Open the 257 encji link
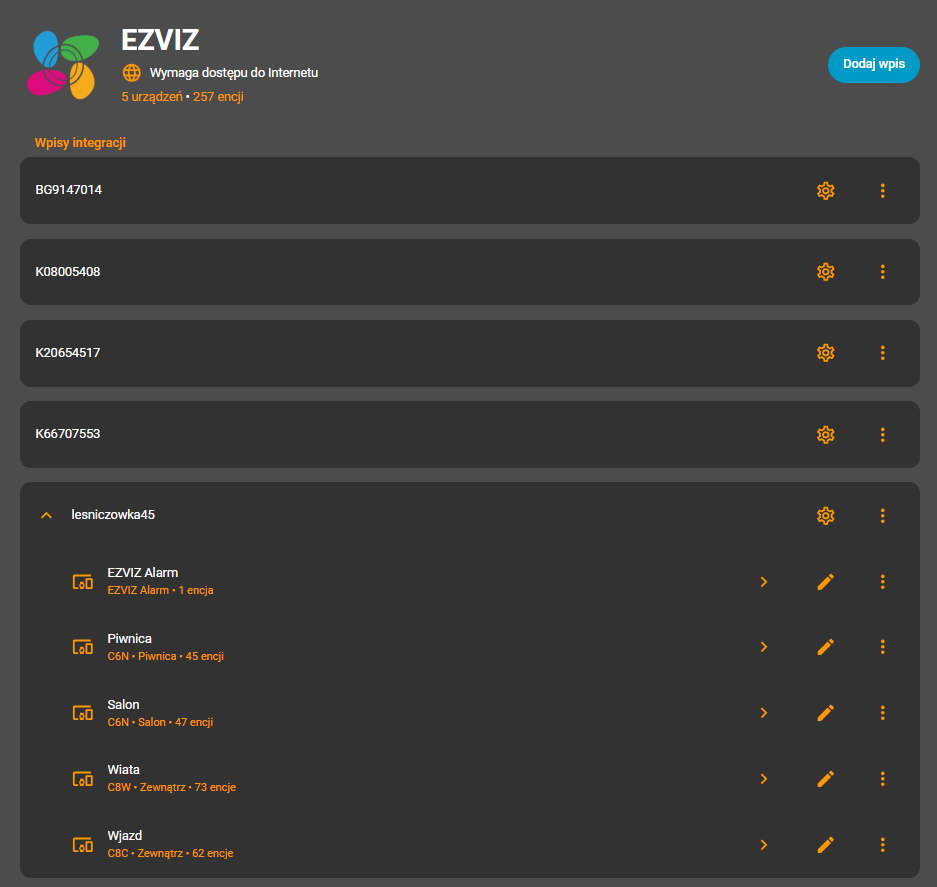The image size is (937, 887). tap(218, 97)
